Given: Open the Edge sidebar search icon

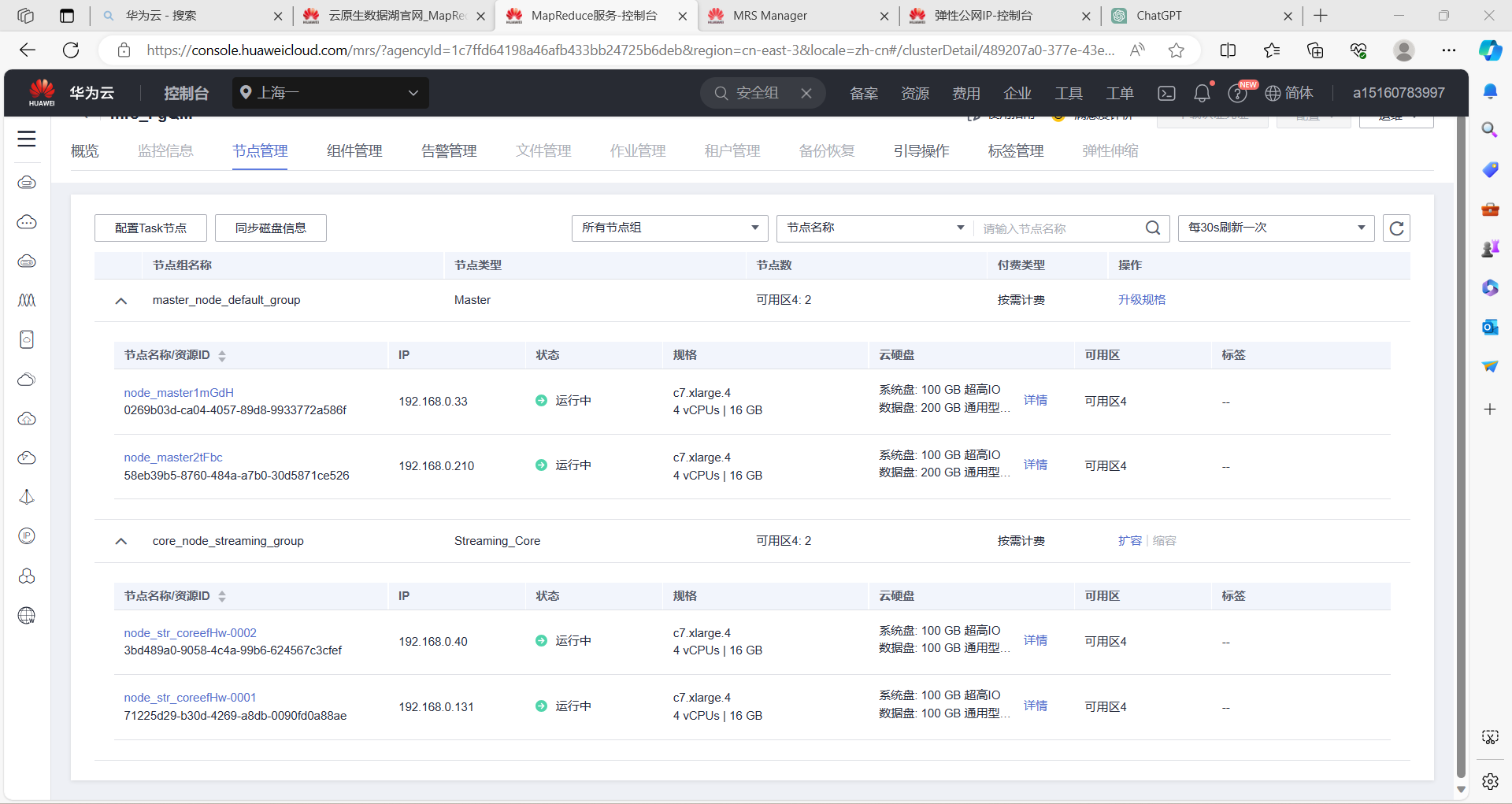Looking at the screenshot, I should (x=1490, y=130).
